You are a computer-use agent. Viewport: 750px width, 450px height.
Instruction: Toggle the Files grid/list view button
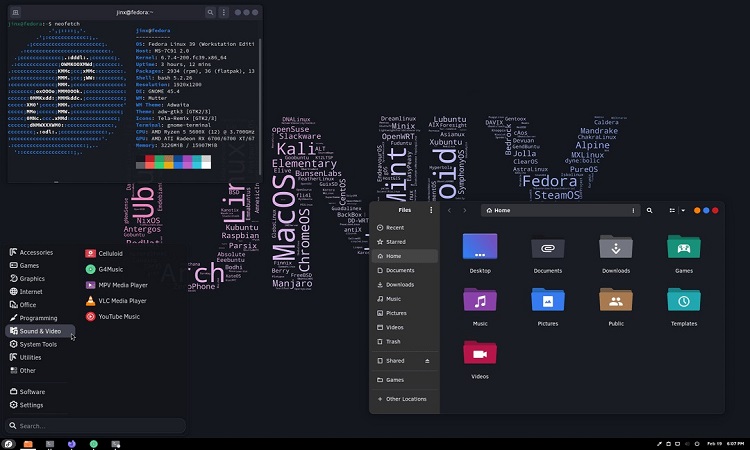point(671,211)
